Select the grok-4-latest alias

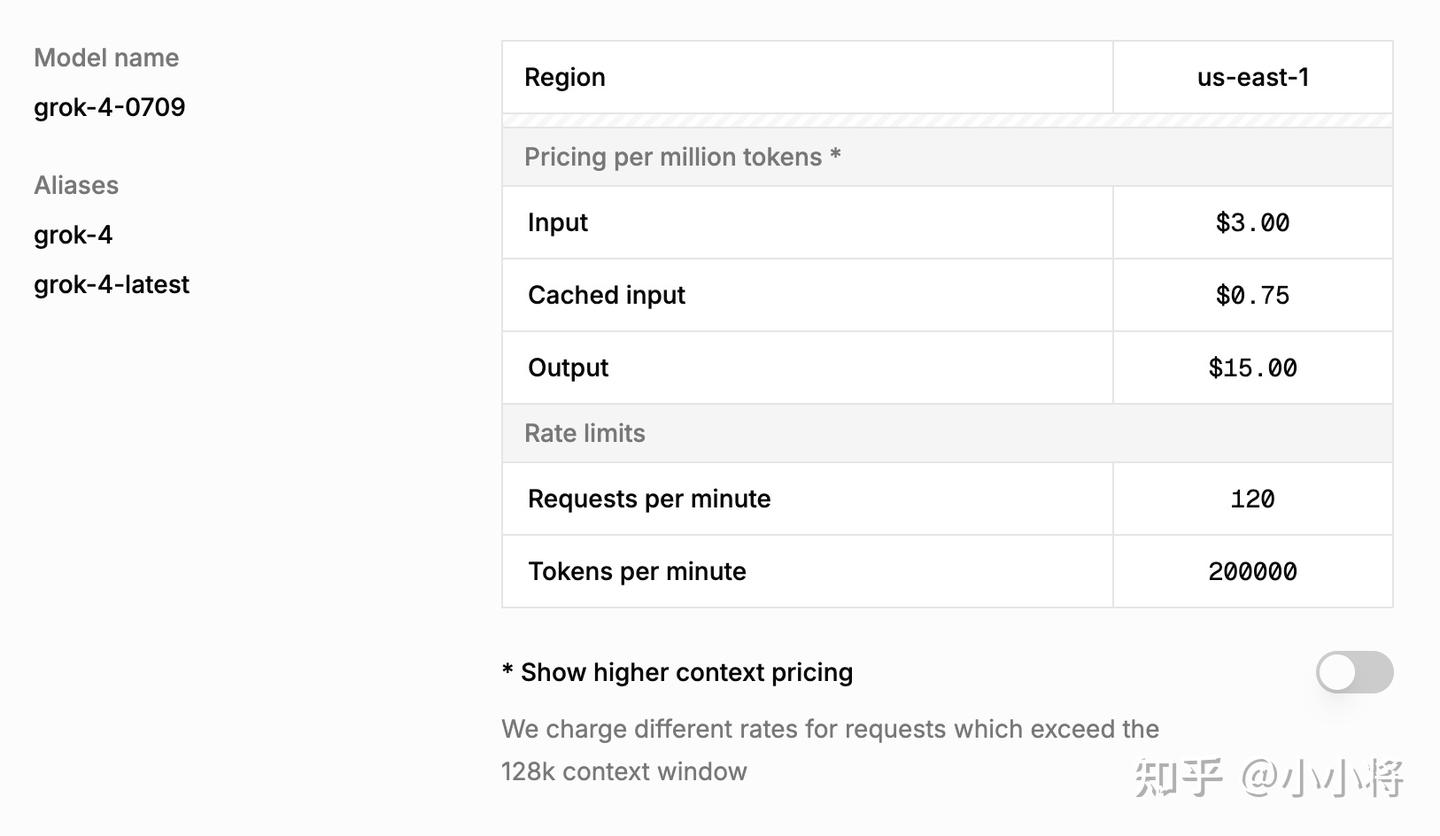[112, 285]
